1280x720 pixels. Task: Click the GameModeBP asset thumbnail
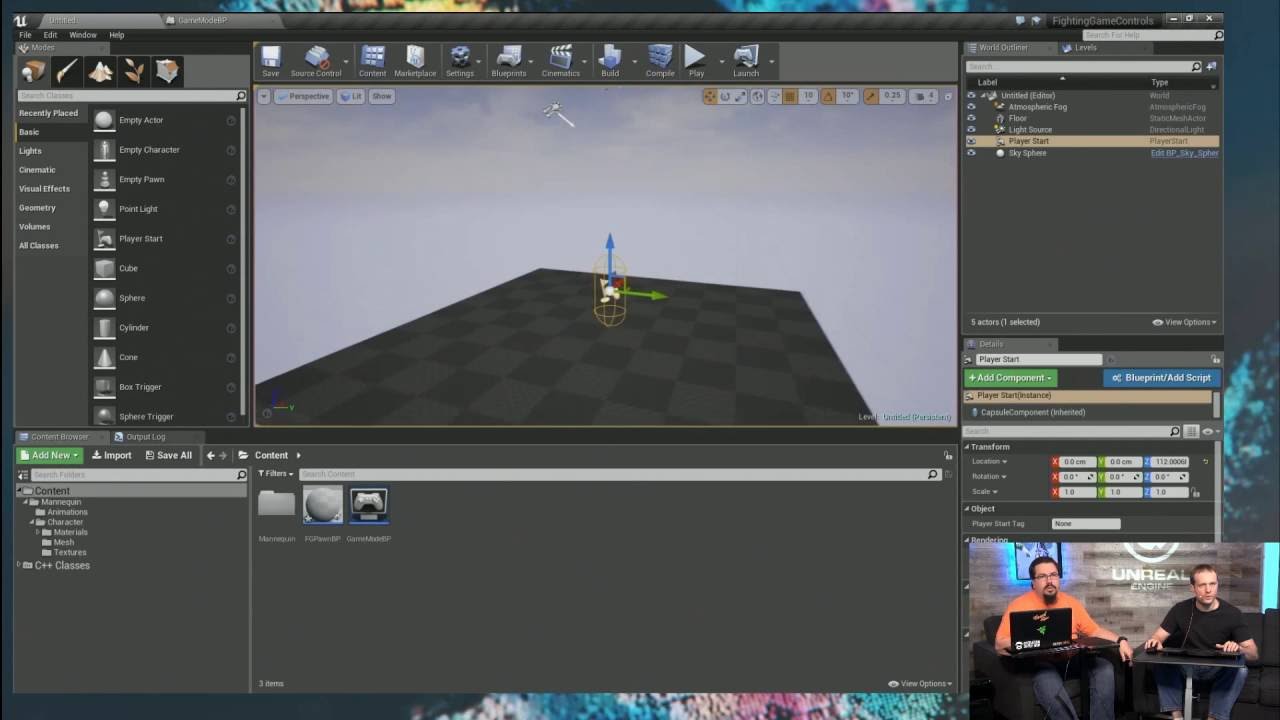click(x=368, y=505)
